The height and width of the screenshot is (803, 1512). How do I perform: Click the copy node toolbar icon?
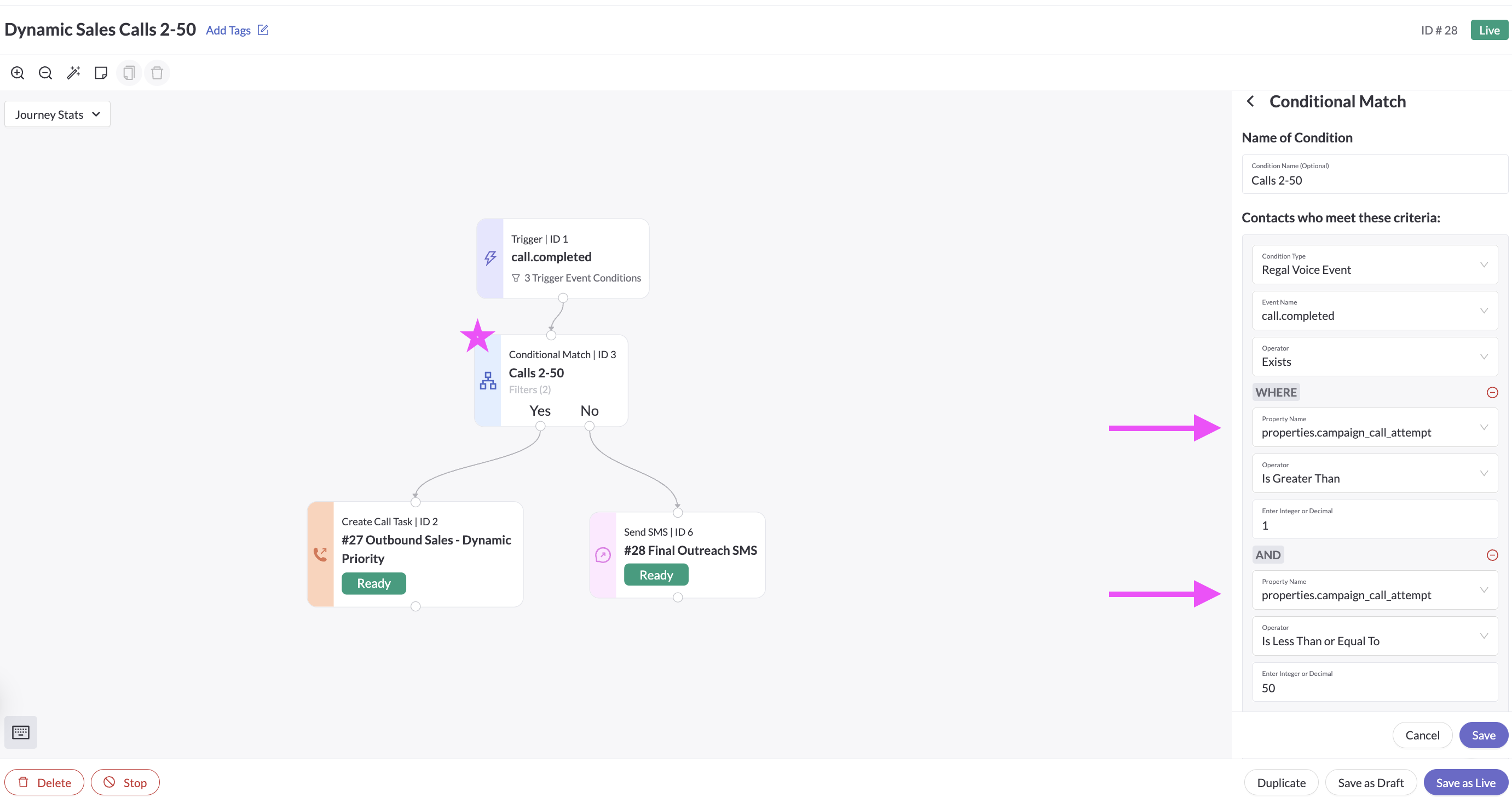(x=129, y=73)
